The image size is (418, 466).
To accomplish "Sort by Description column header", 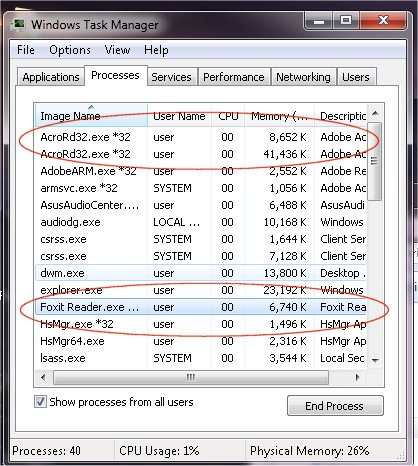I will tap(341, 116).
